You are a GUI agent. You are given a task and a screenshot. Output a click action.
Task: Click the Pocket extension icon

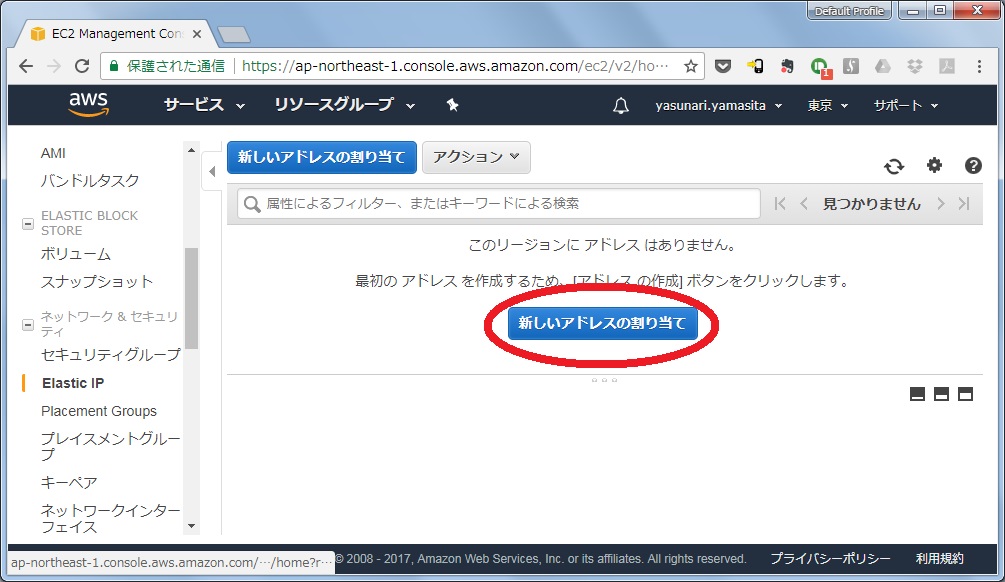click(x=723, y=66)
